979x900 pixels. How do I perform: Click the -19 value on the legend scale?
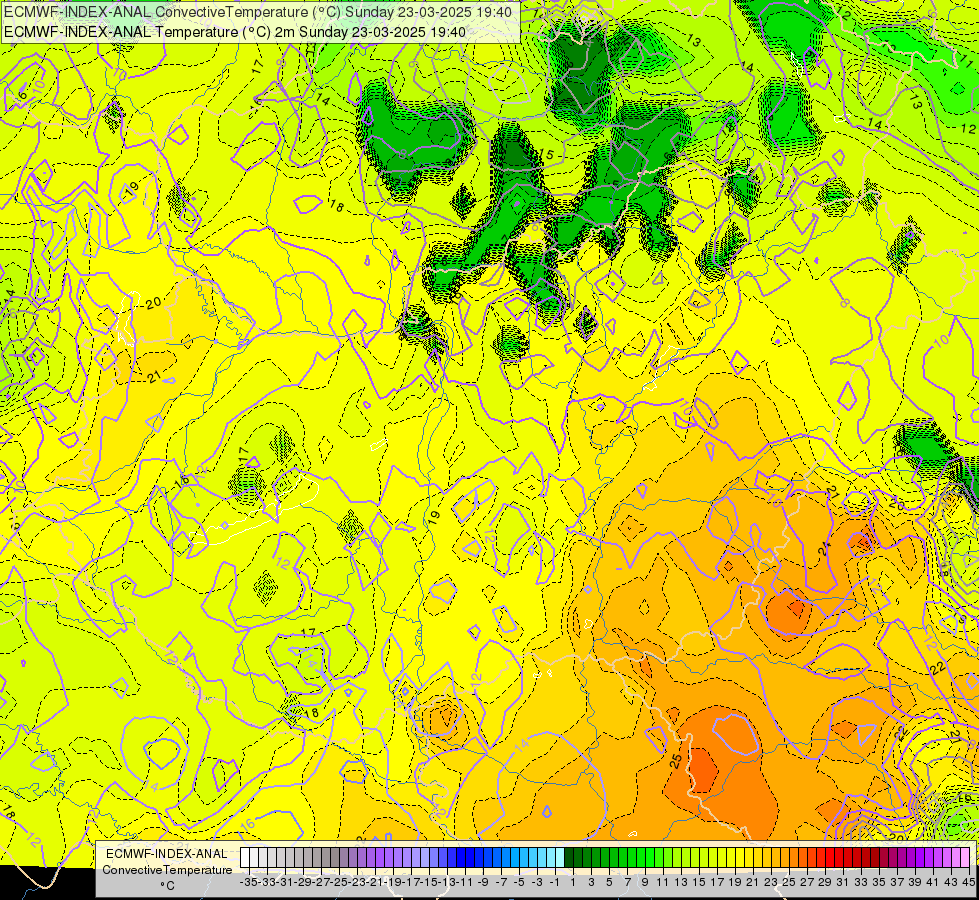[x=392, y=883]
